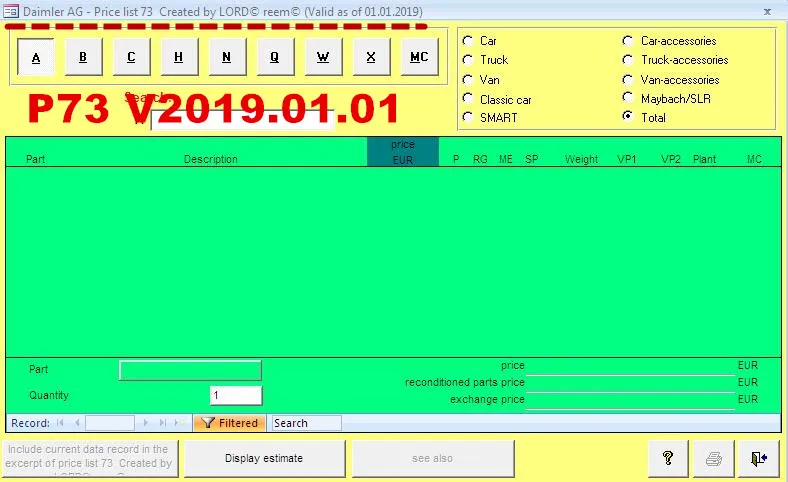Select the A letter button
This screenshot has width=788, height=482.
point(36,57)
